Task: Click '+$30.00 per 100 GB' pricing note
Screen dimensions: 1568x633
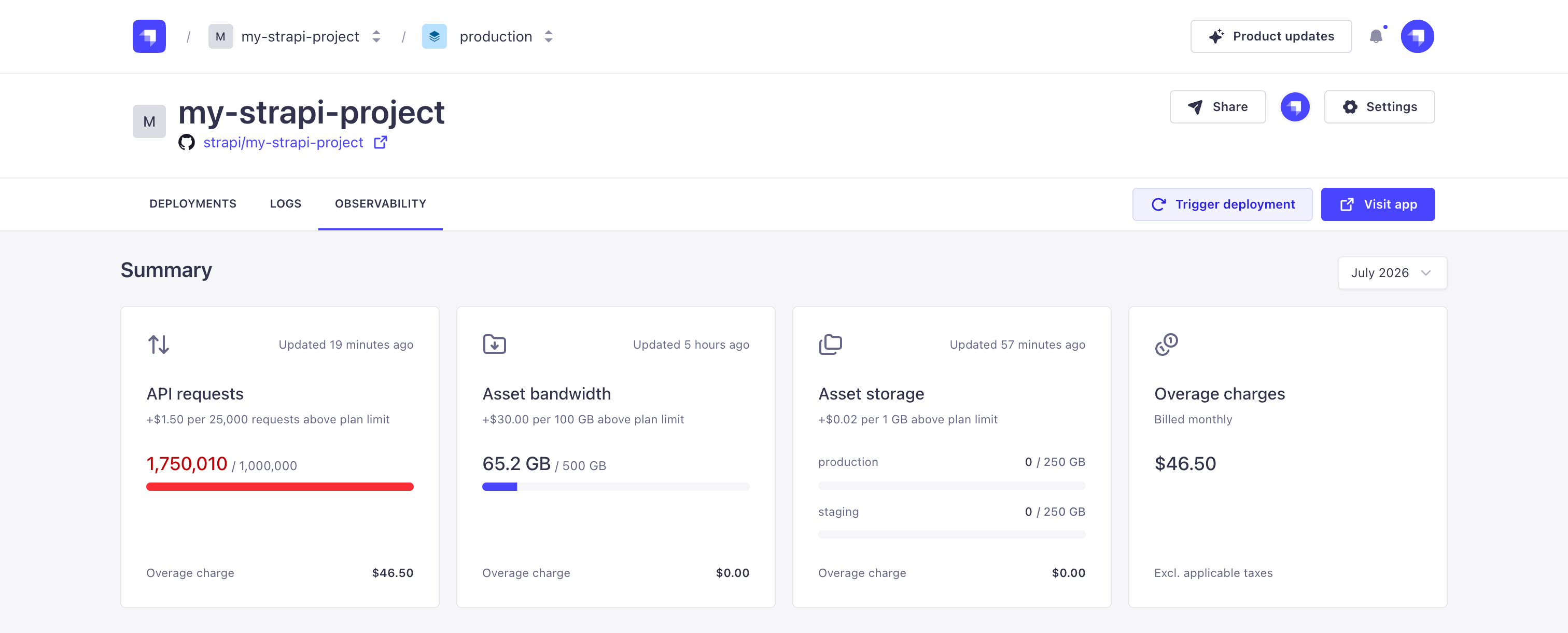Action: [583, 420]
